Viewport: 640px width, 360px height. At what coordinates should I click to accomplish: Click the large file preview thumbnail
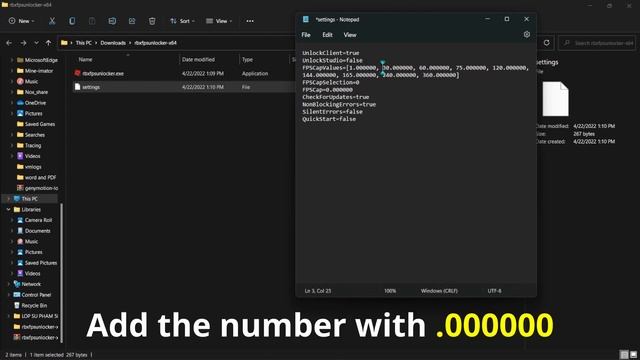(555, 99)
